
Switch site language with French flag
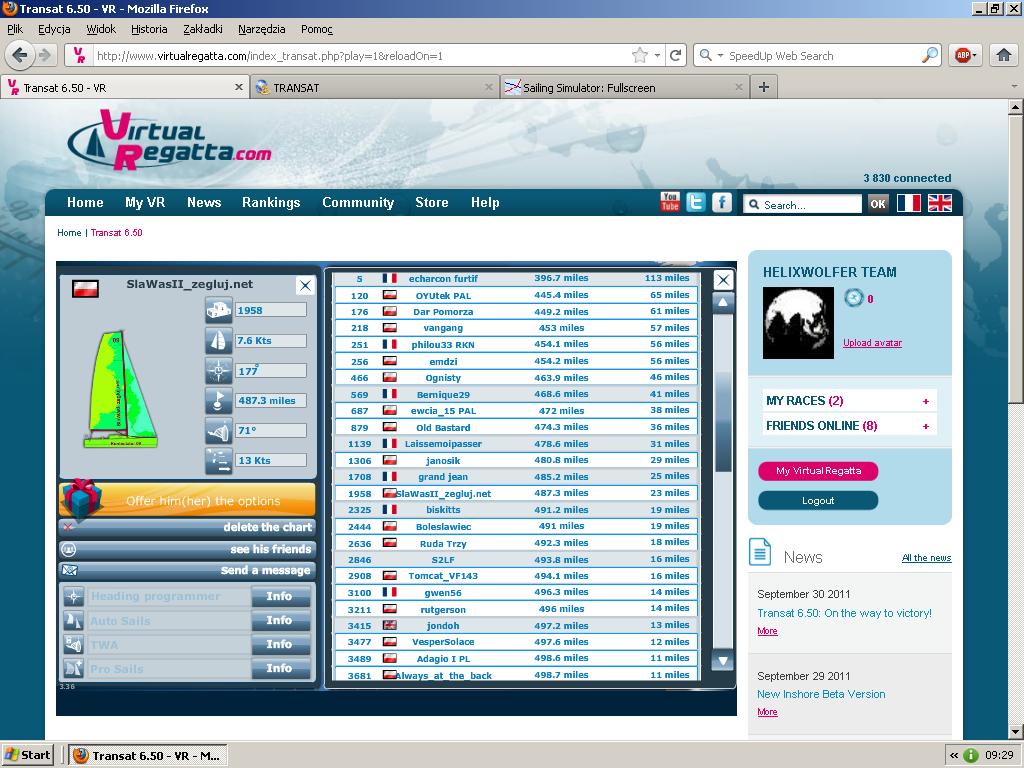pos(908,203)
